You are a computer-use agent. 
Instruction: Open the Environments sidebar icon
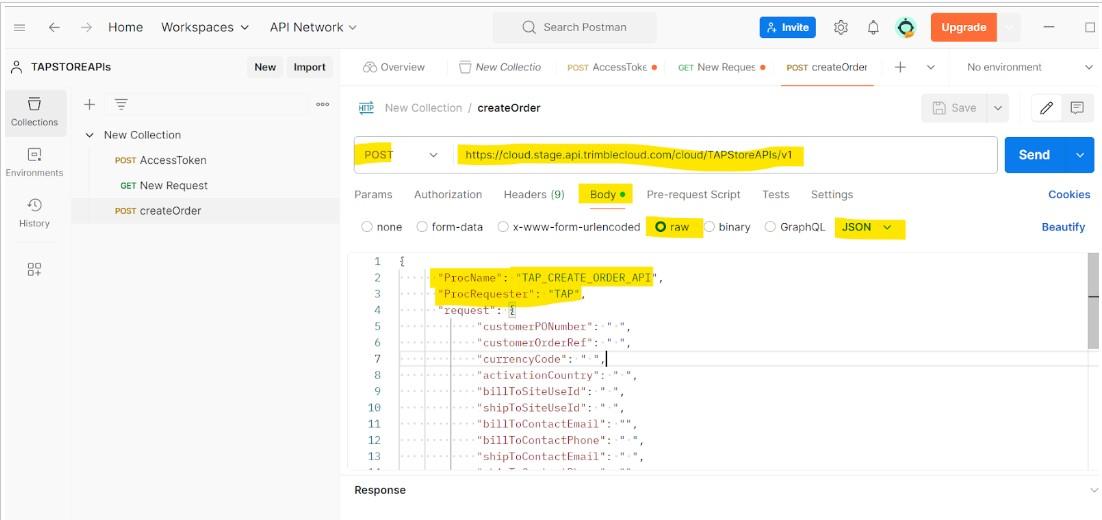coord(35,162)
